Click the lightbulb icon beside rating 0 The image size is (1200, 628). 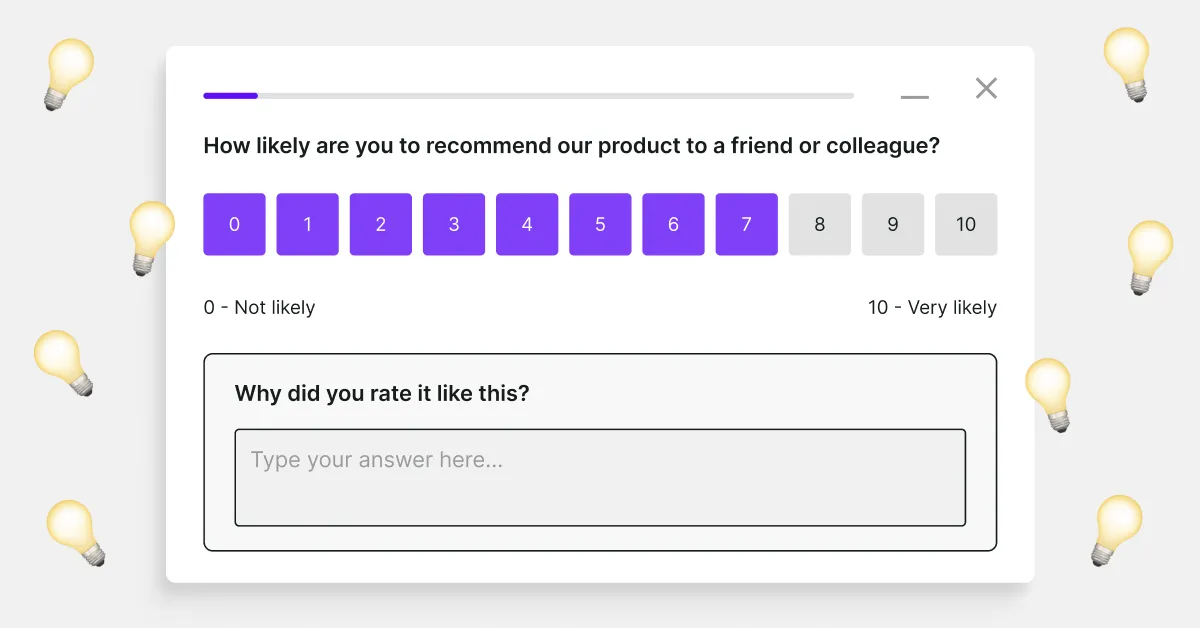(151, 236)
